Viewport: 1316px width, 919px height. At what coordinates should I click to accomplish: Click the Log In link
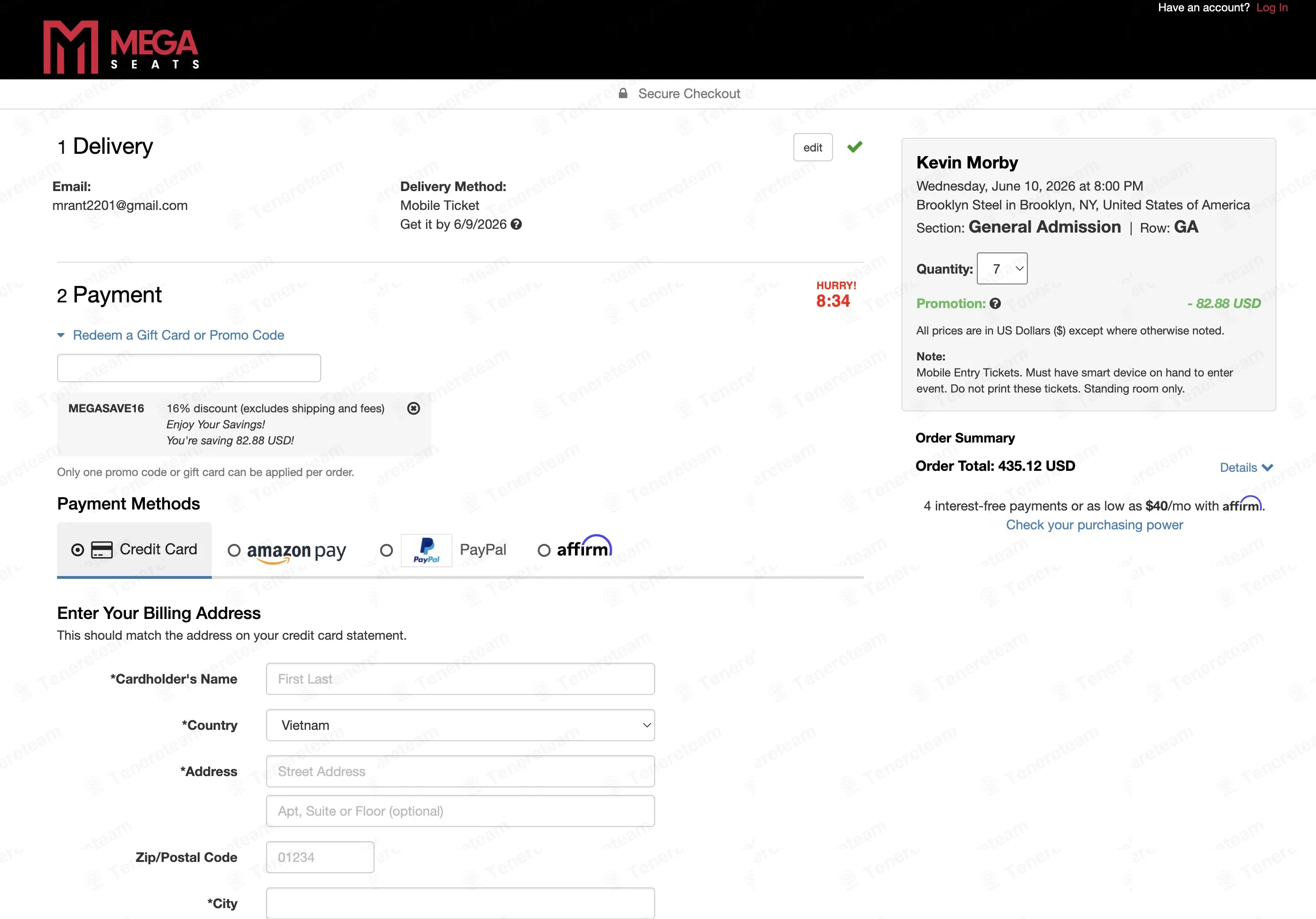coord(1272,8)
